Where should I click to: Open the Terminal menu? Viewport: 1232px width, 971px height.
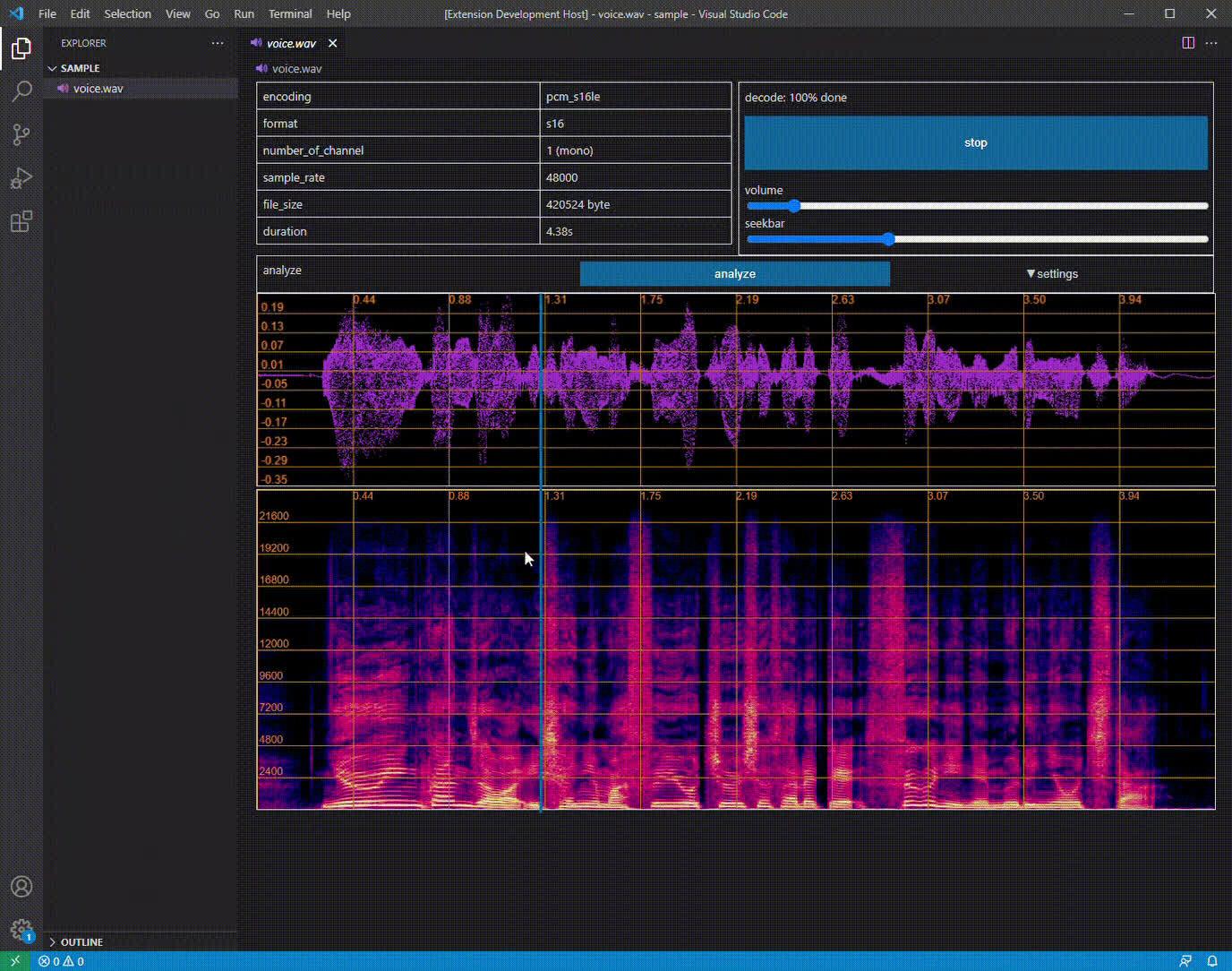[x=290, y=14]
